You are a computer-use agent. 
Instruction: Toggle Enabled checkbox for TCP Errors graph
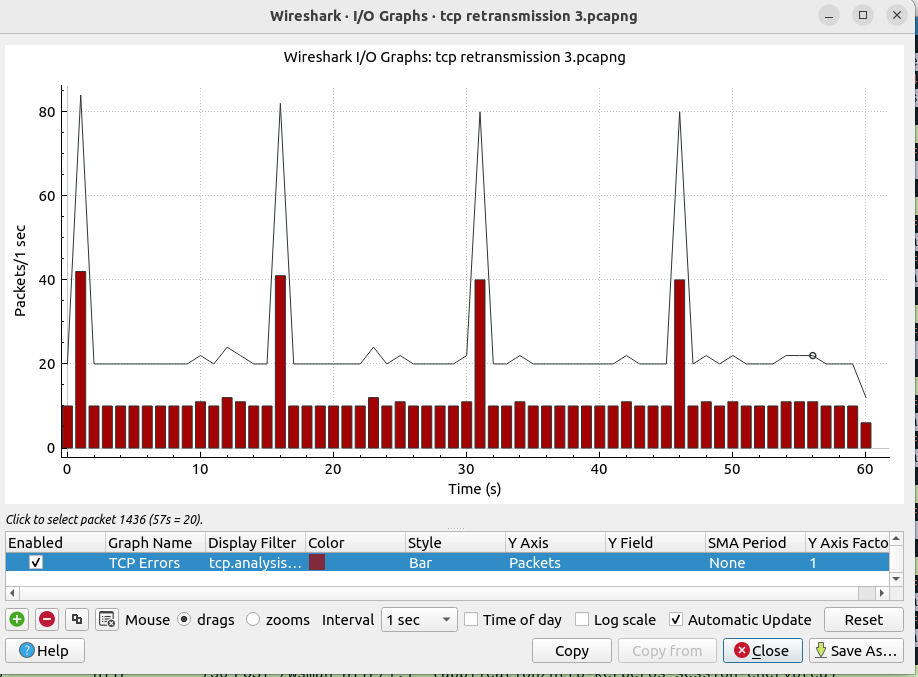point(36,562)
